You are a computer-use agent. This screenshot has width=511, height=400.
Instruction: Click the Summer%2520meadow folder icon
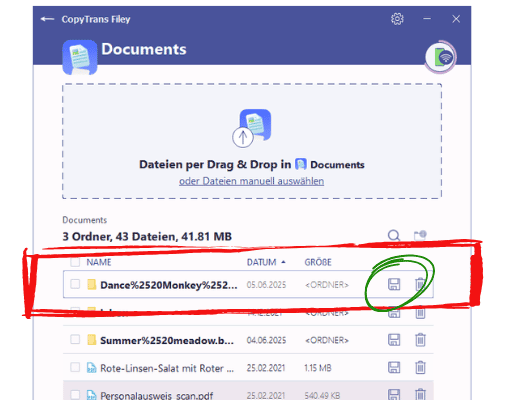click(x=91, y=340)
